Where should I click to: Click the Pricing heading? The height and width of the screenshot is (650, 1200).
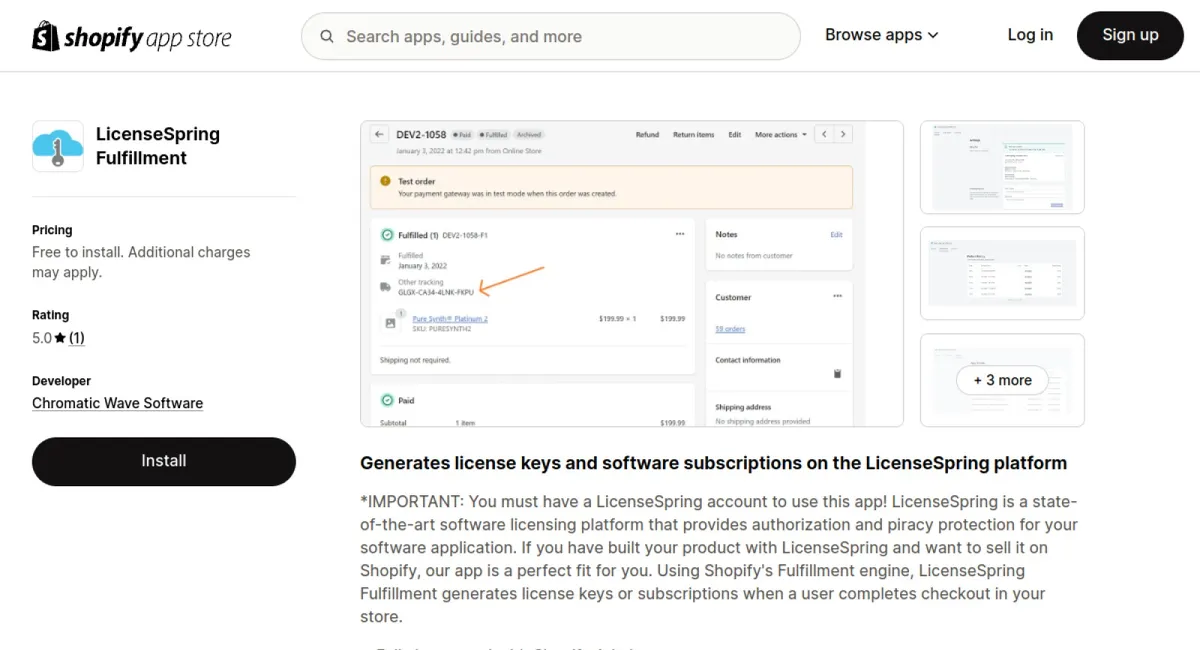[52, 230]
